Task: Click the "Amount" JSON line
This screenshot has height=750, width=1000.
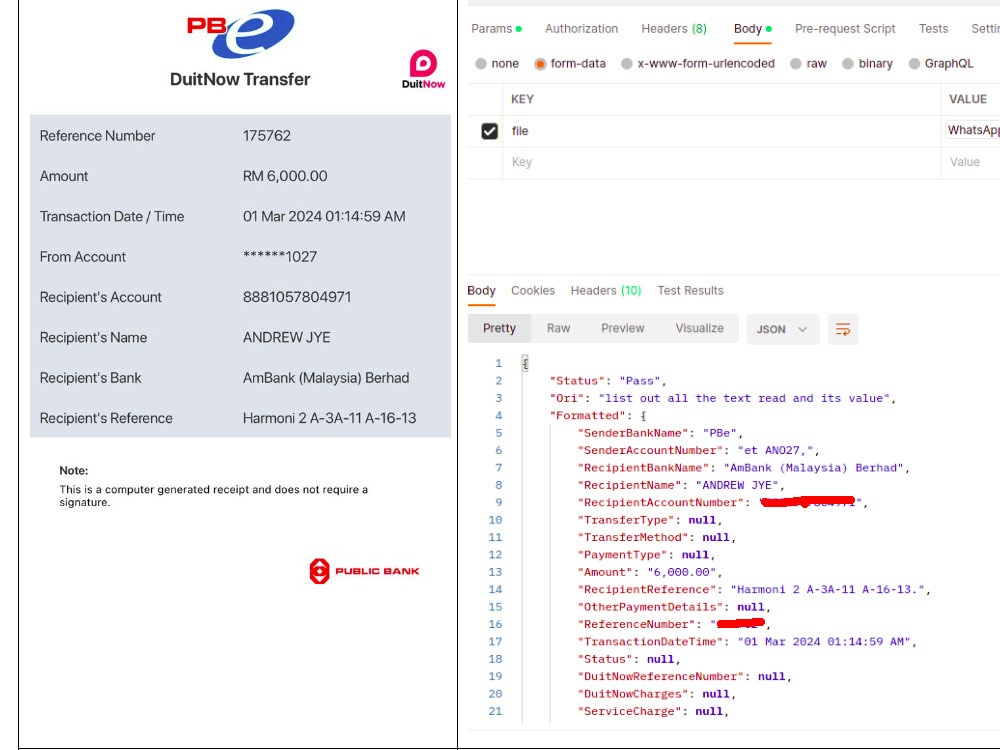Action: pyautogui.click(x=649, y=572)
